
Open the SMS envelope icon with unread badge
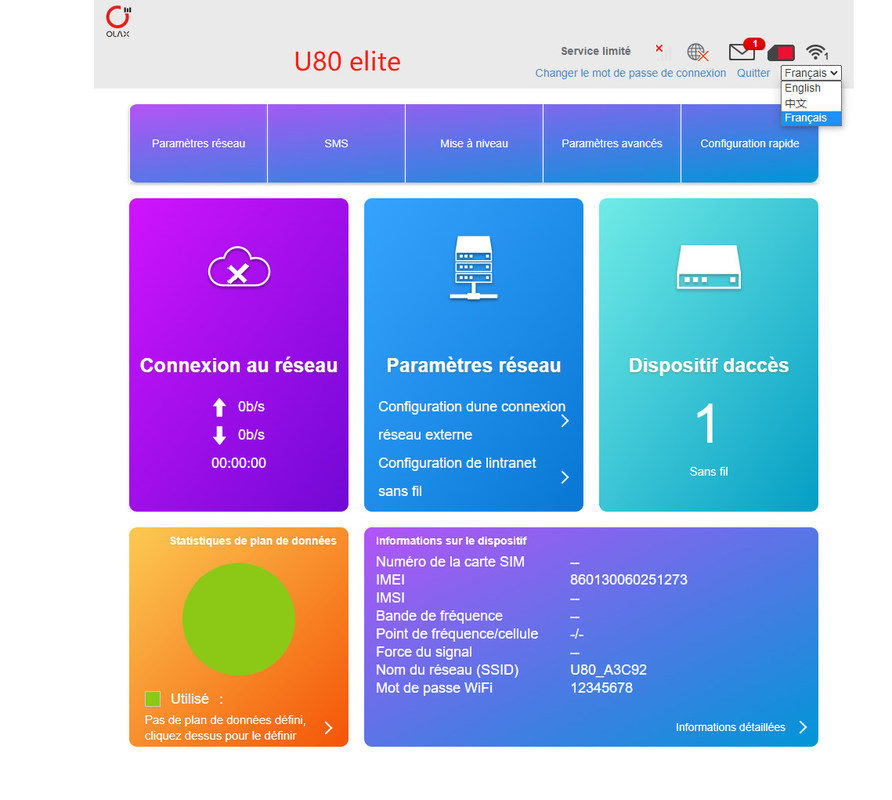coord(743,51)
